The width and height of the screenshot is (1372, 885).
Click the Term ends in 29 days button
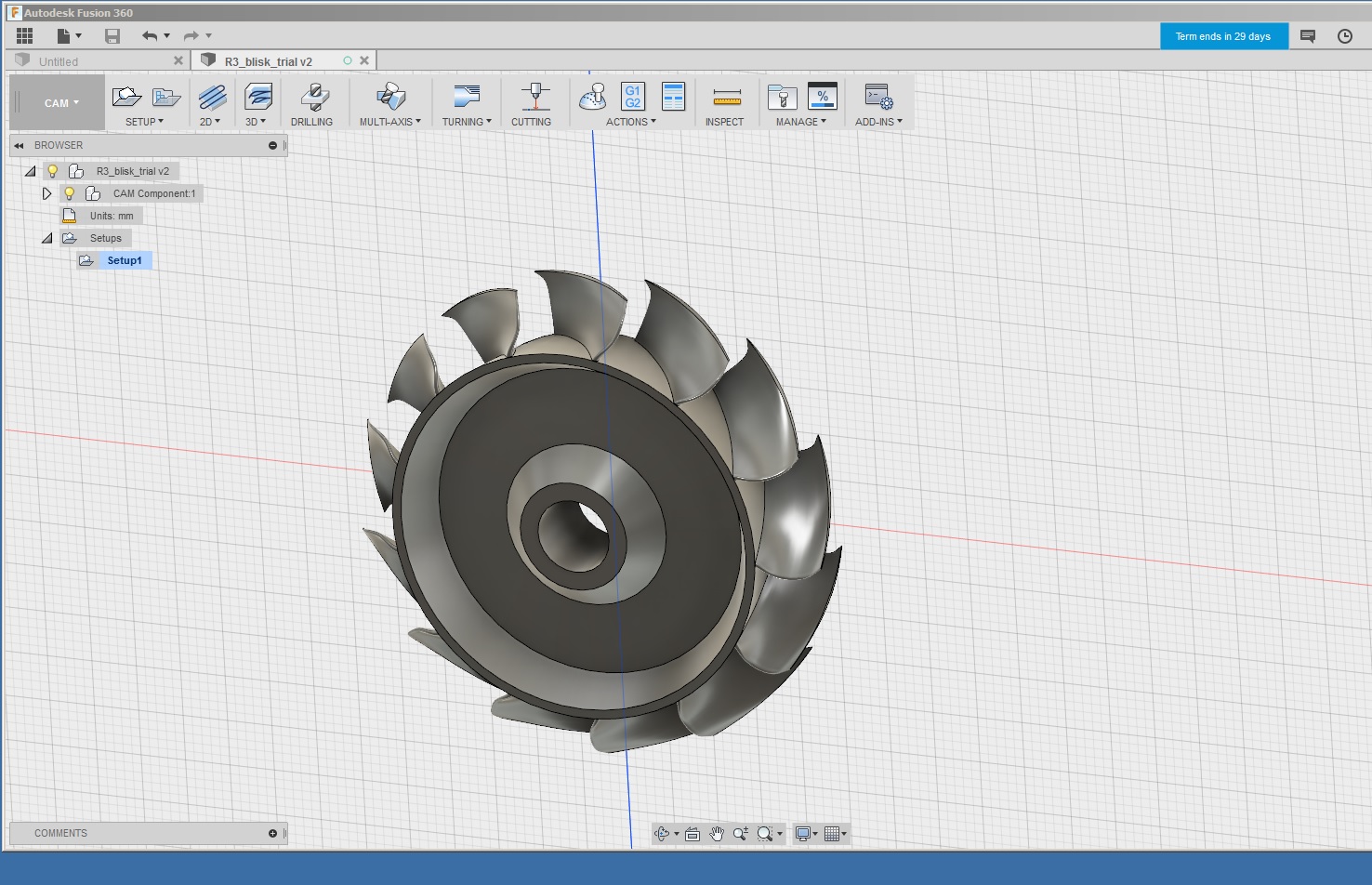[1222, 36]
